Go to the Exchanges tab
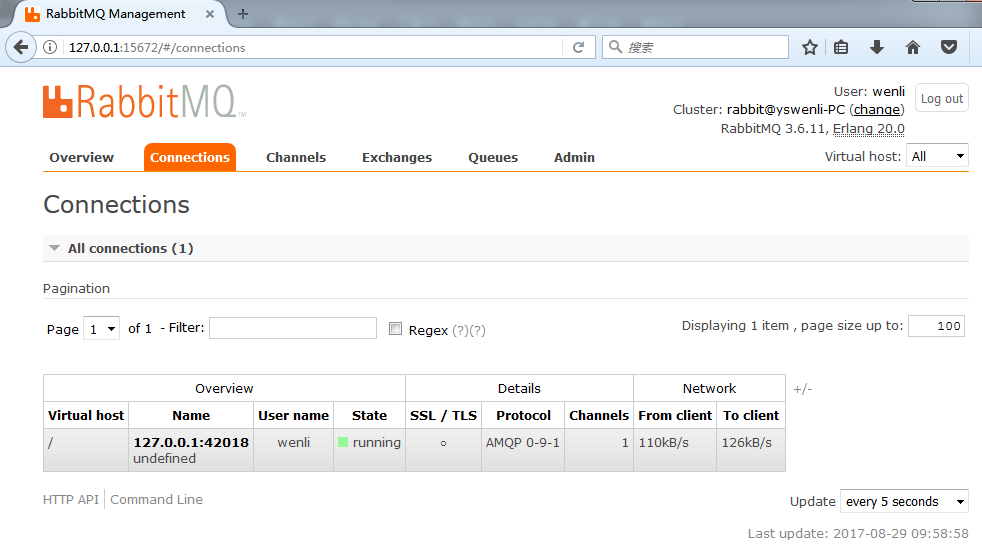 point(397,157)
